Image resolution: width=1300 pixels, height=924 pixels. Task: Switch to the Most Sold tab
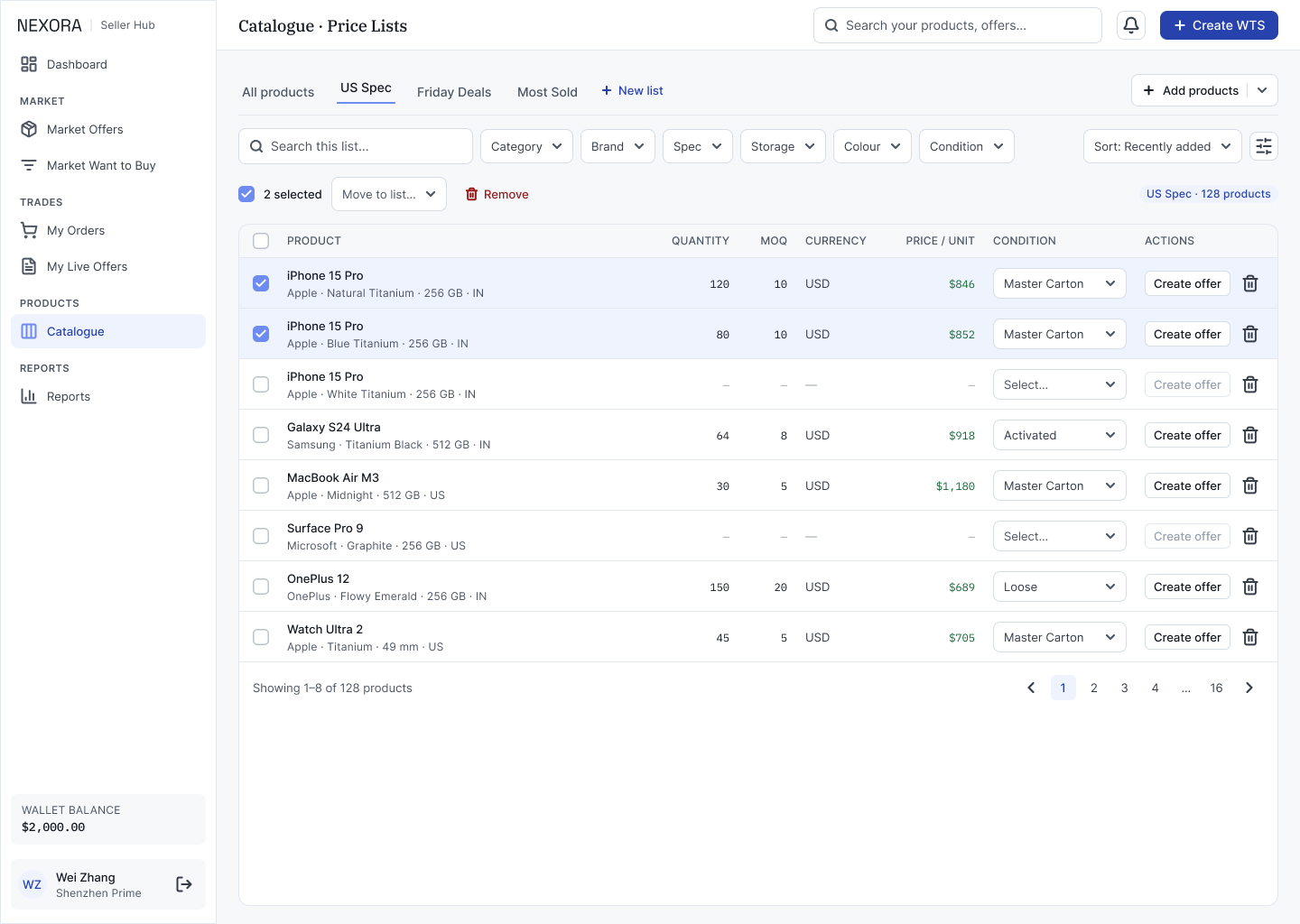pos(547,92)
